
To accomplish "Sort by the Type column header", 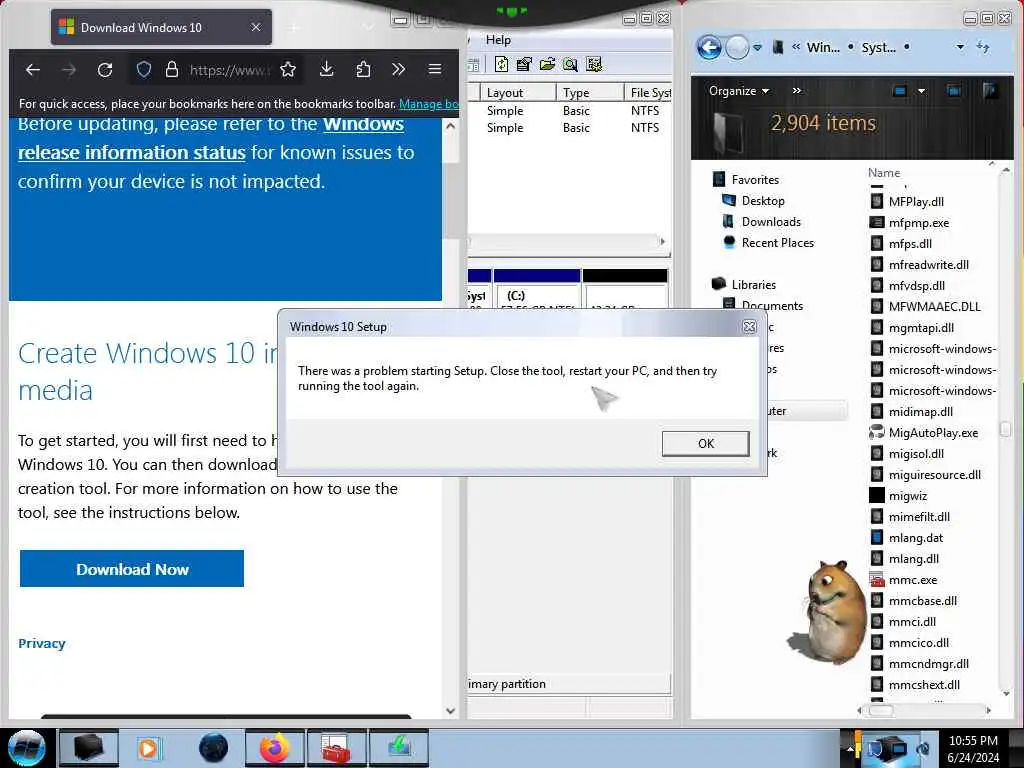I will [590, 93].
